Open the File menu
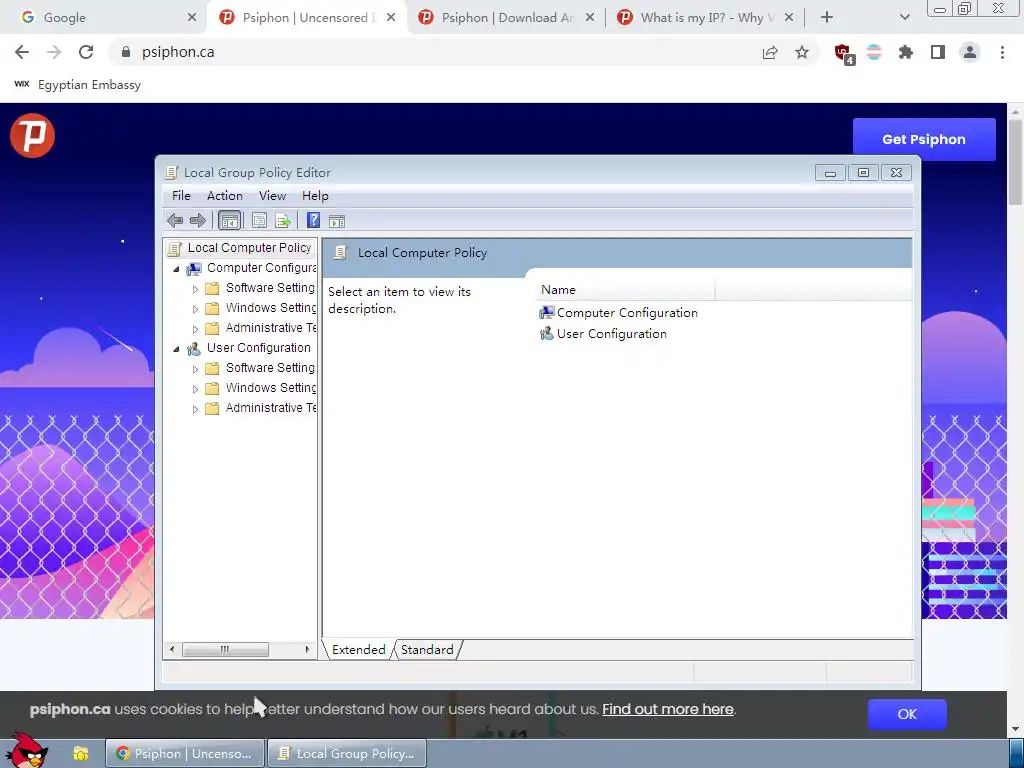The image size is (1024, 768). (181, 196)
